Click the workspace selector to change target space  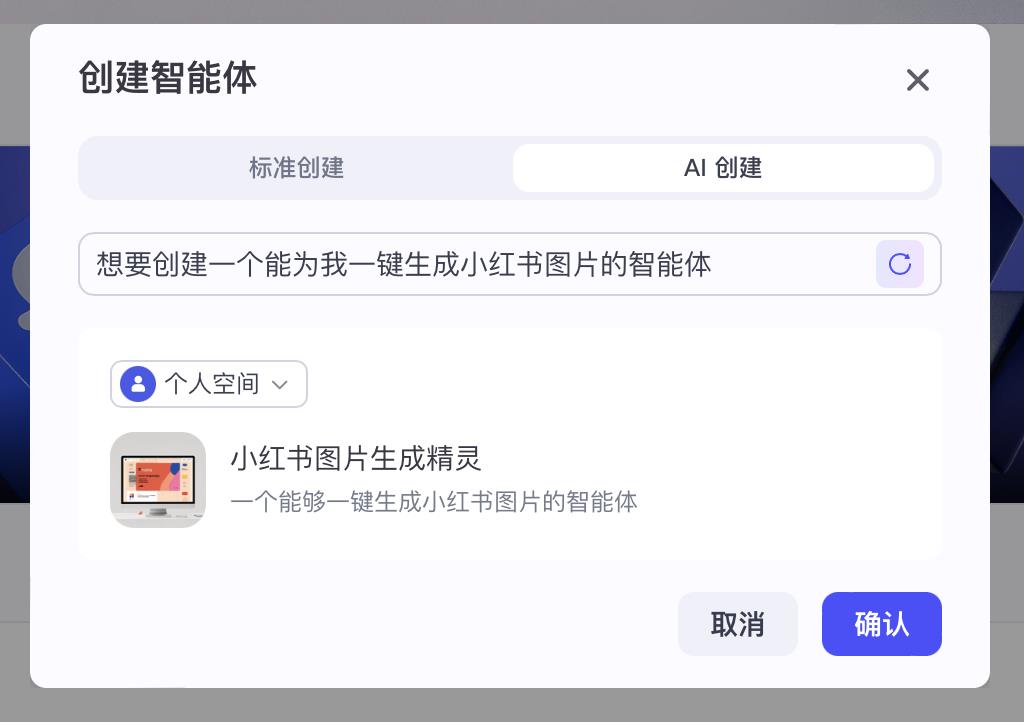click(x=209, y=384)
